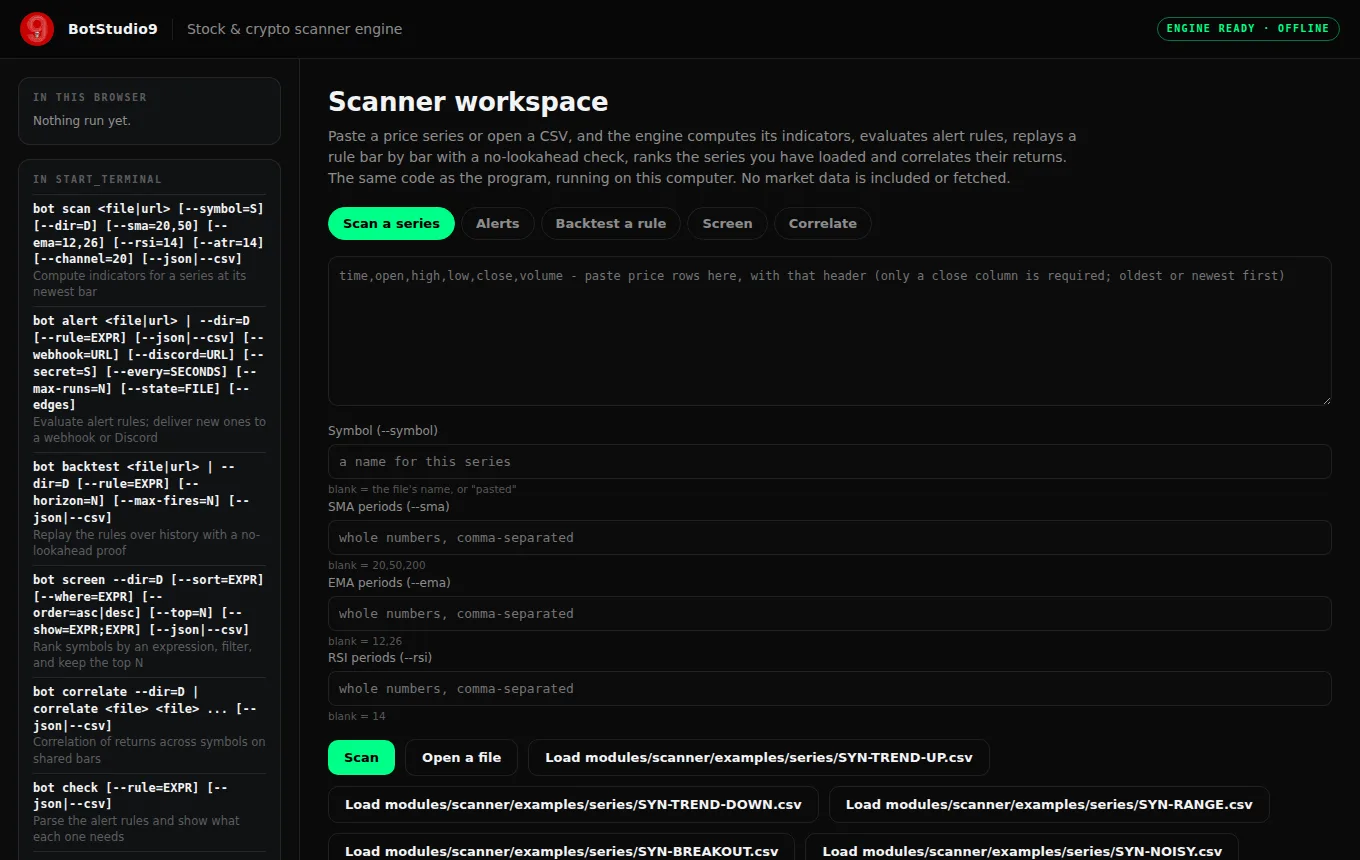Click "Replay the rules over history" description
The height and width of the screenshot is (860, 1360).
tap(146, 542)
